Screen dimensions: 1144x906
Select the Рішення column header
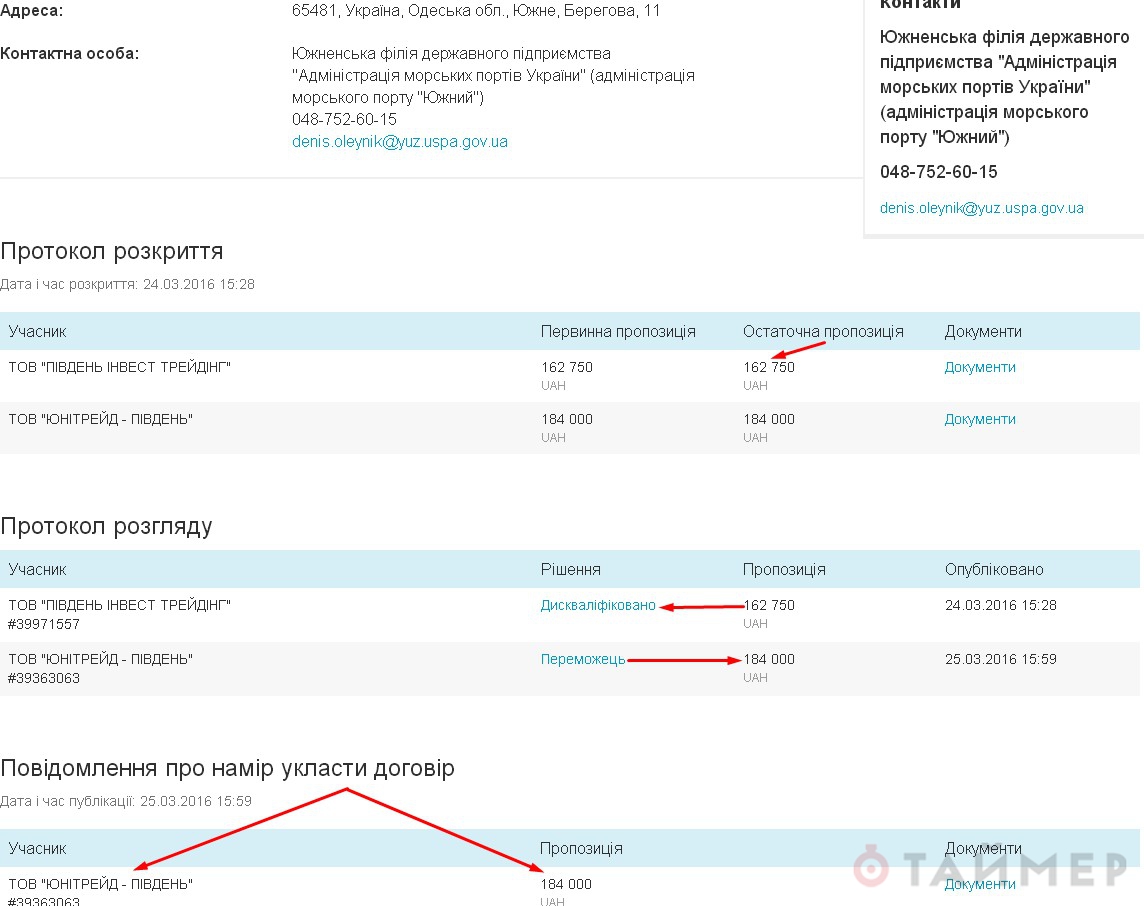point(570,569)
